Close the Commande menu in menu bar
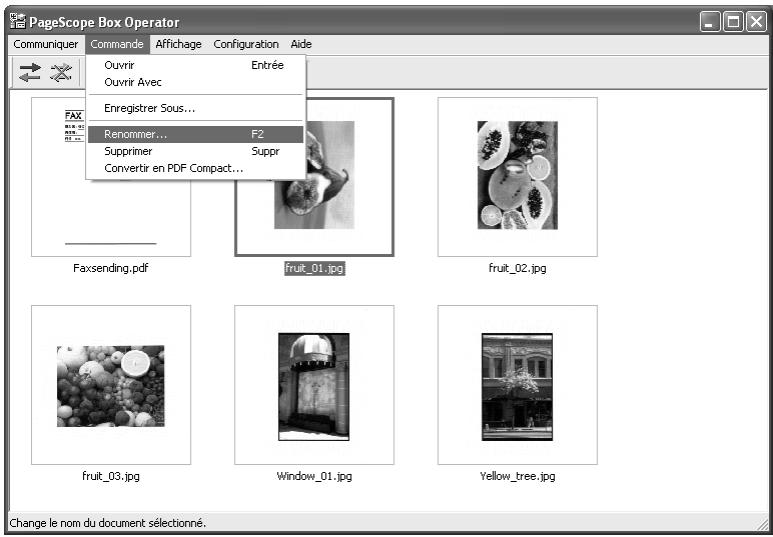Image resolution: width=773 pixels, height=537 pixels. pos(117,44)
